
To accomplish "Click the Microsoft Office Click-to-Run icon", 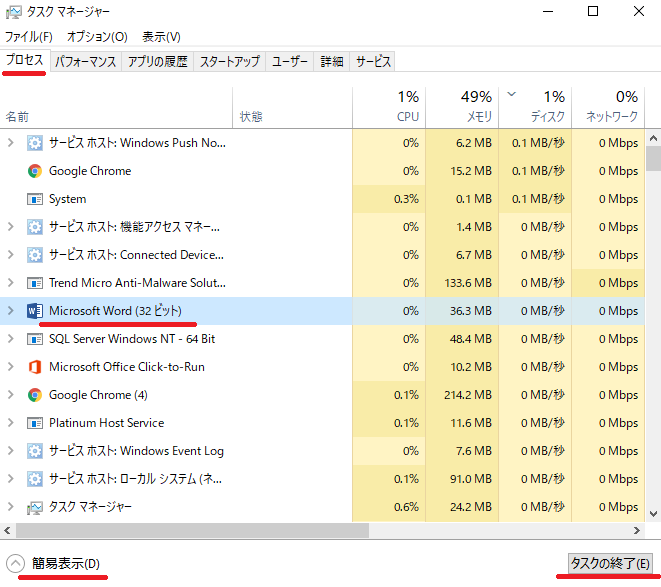I will (35, 367).
